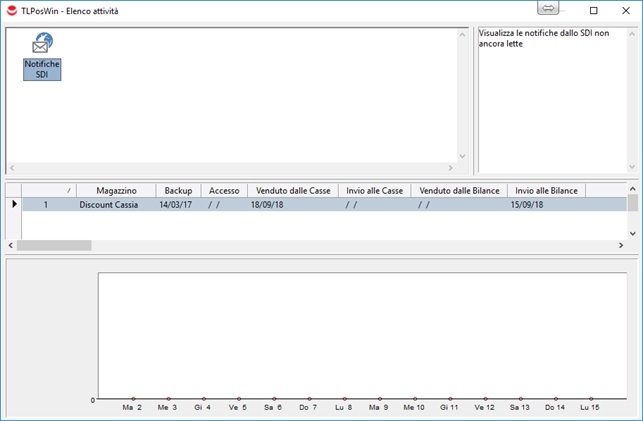Select the row indicator arrow in the grid
The width and height of the screenshot is (643, 421).
tap(14, 204)
